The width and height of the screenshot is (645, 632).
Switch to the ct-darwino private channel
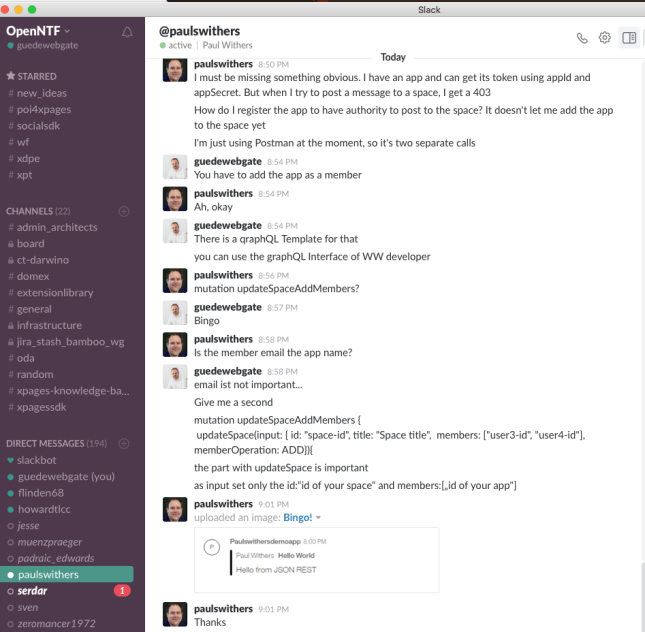point(38,260)
